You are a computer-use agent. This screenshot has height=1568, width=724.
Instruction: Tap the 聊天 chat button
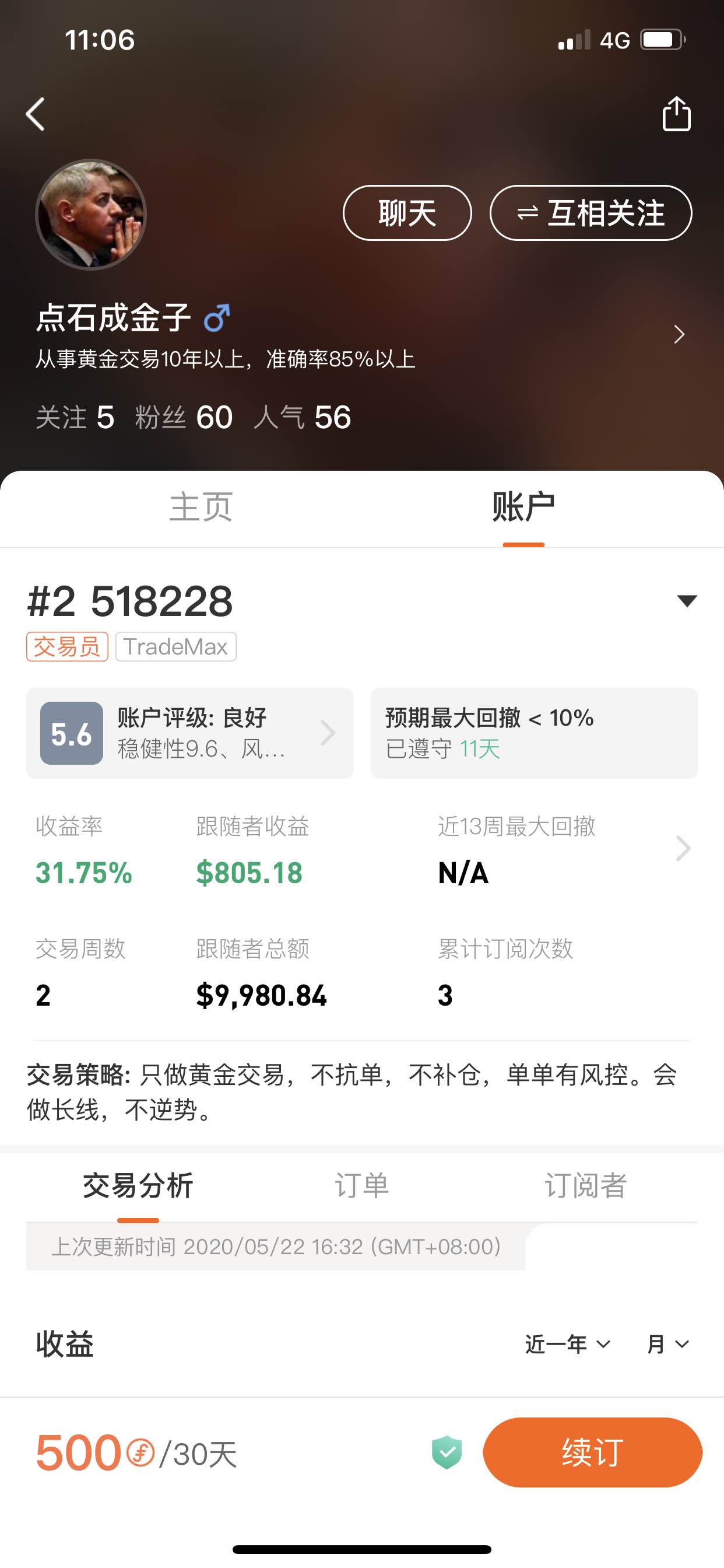[x=407, y=213]
